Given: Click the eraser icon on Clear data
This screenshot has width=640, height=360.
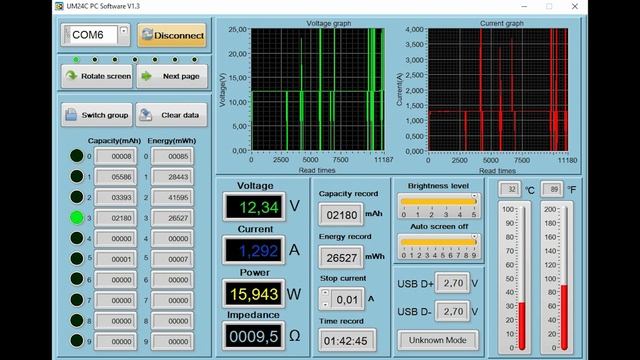Looking at the screenshot, I should (x=145, y=115).
